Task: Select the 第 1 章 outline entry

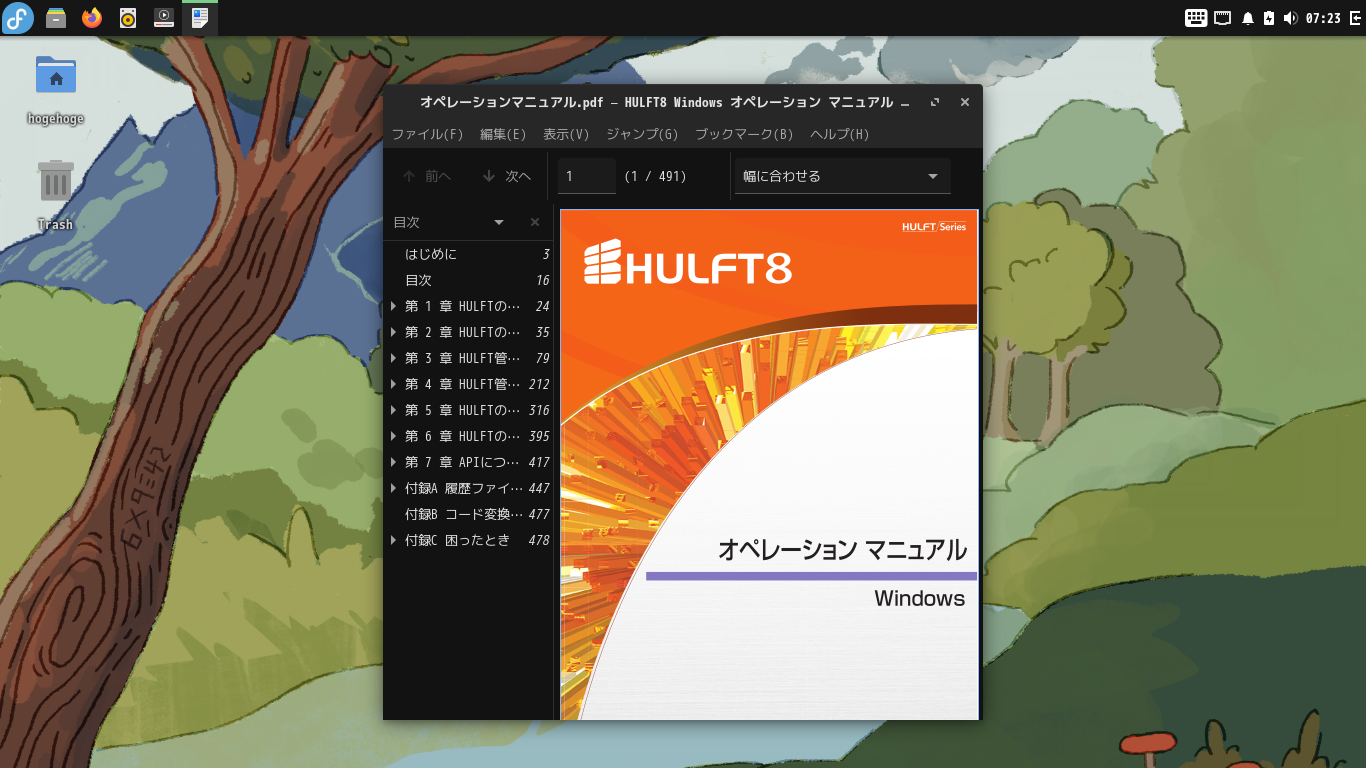Action: [x=469, y=306]
